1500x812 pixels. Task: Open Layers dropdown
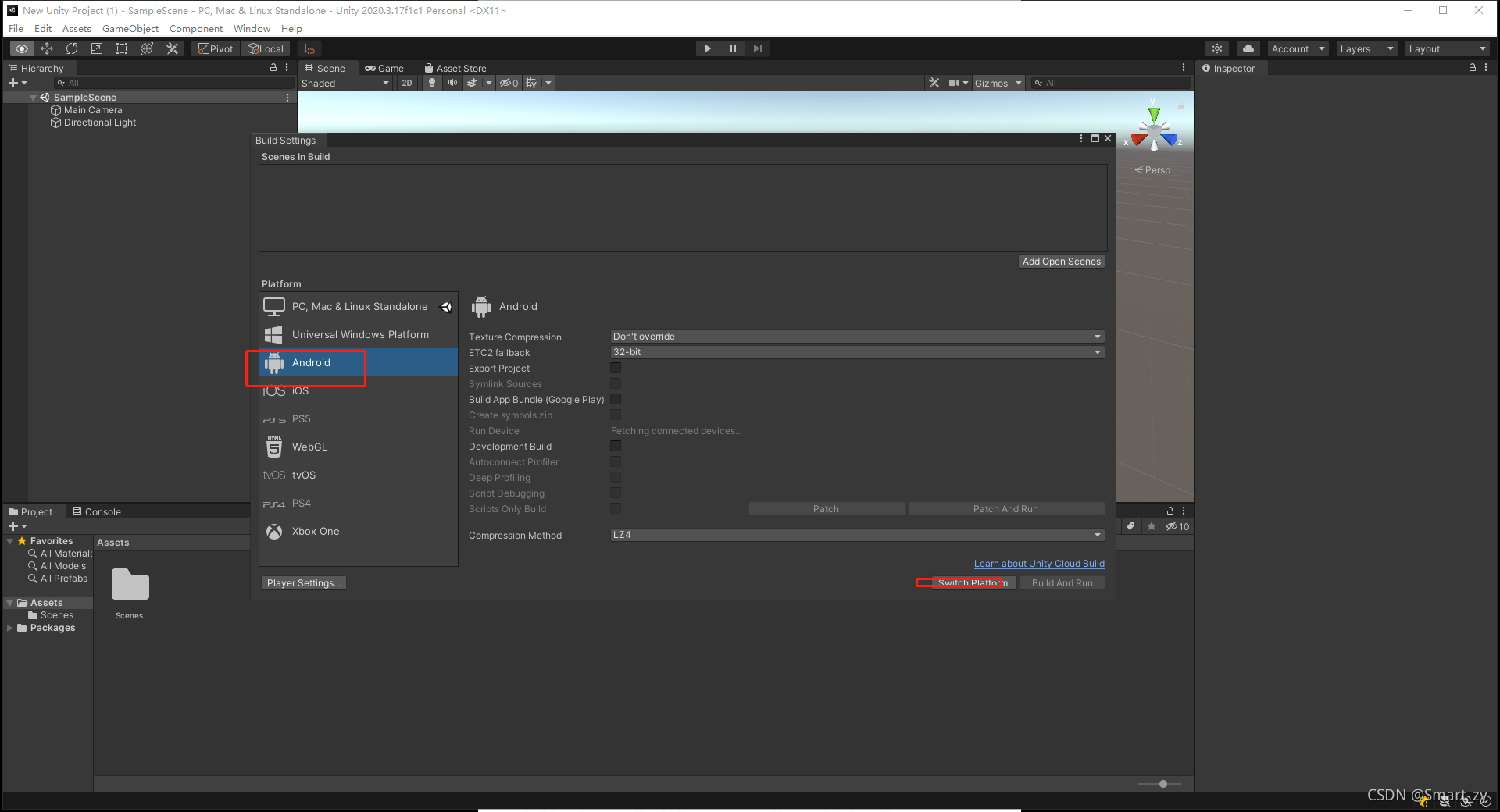[x=1366, y=48]
